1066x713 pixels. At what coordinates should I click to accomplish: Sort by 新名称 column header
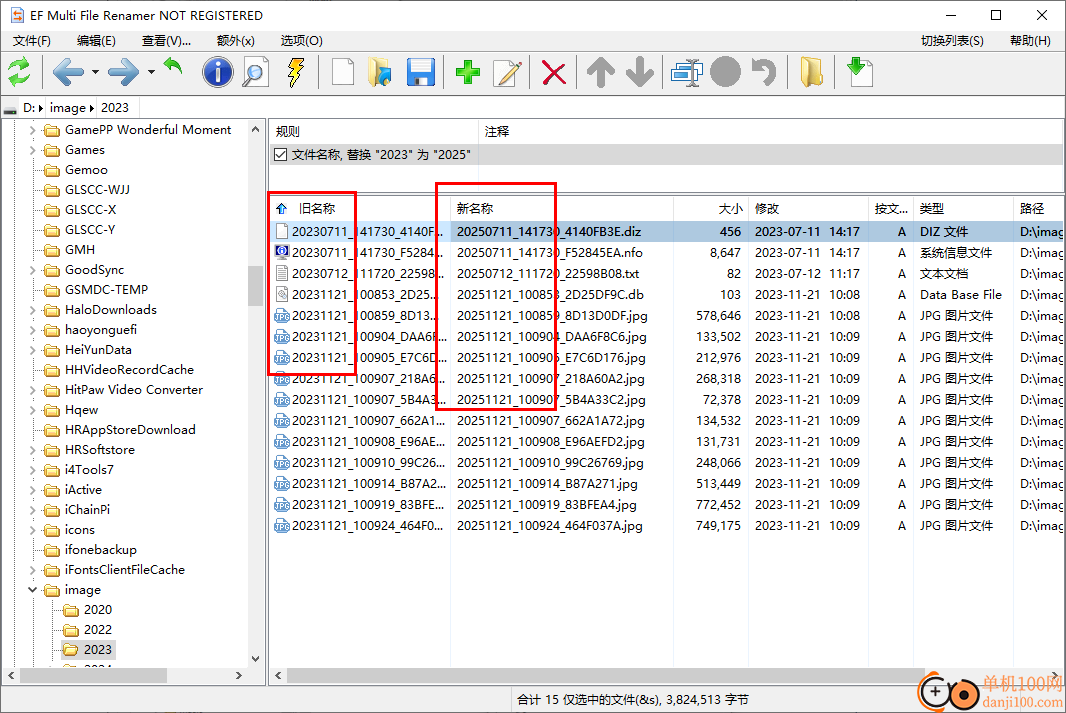(x=562, y=209)
